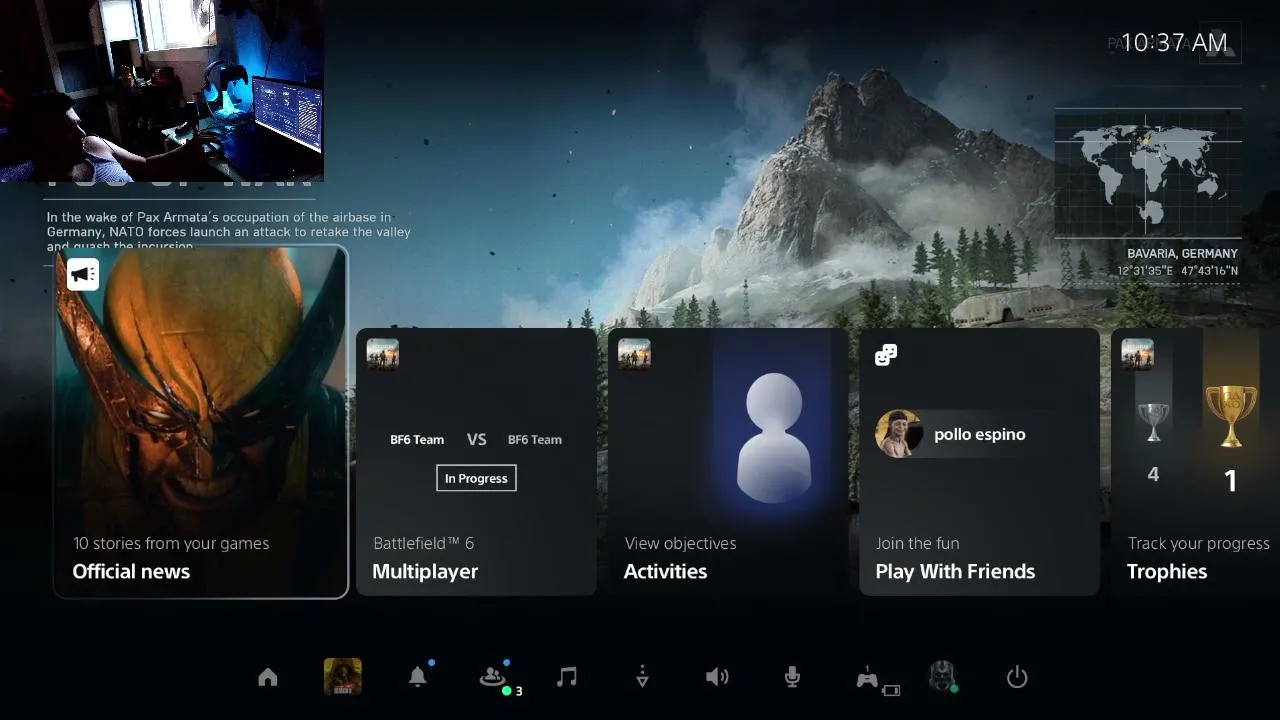Click the webcam overlay feed
Screen dimensions: 1280x720
[162, 90]
